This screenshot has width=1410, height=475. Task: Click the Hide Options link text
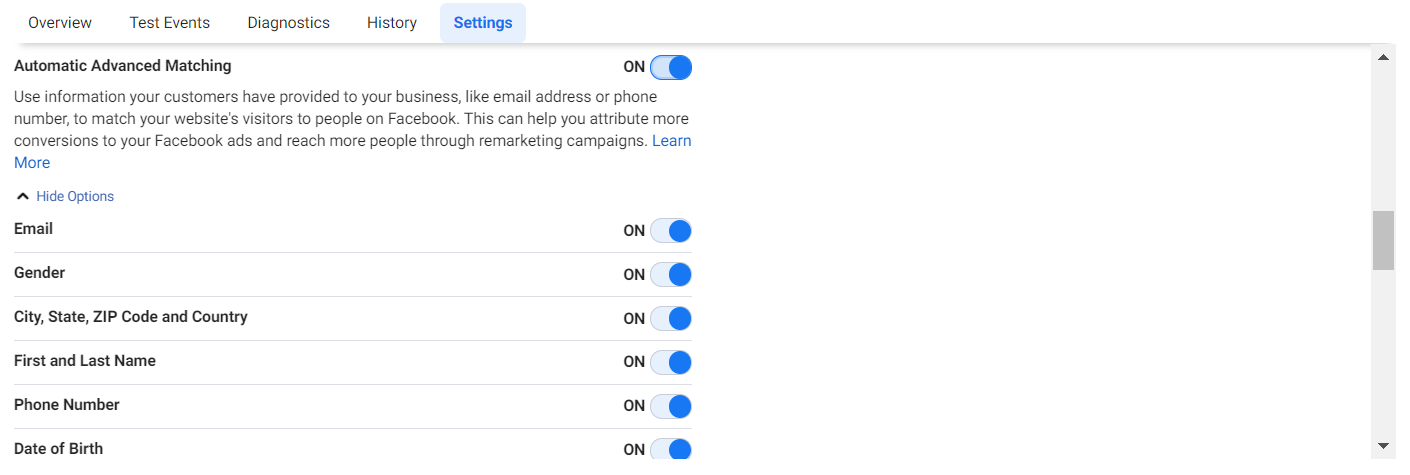click(75, 197)
